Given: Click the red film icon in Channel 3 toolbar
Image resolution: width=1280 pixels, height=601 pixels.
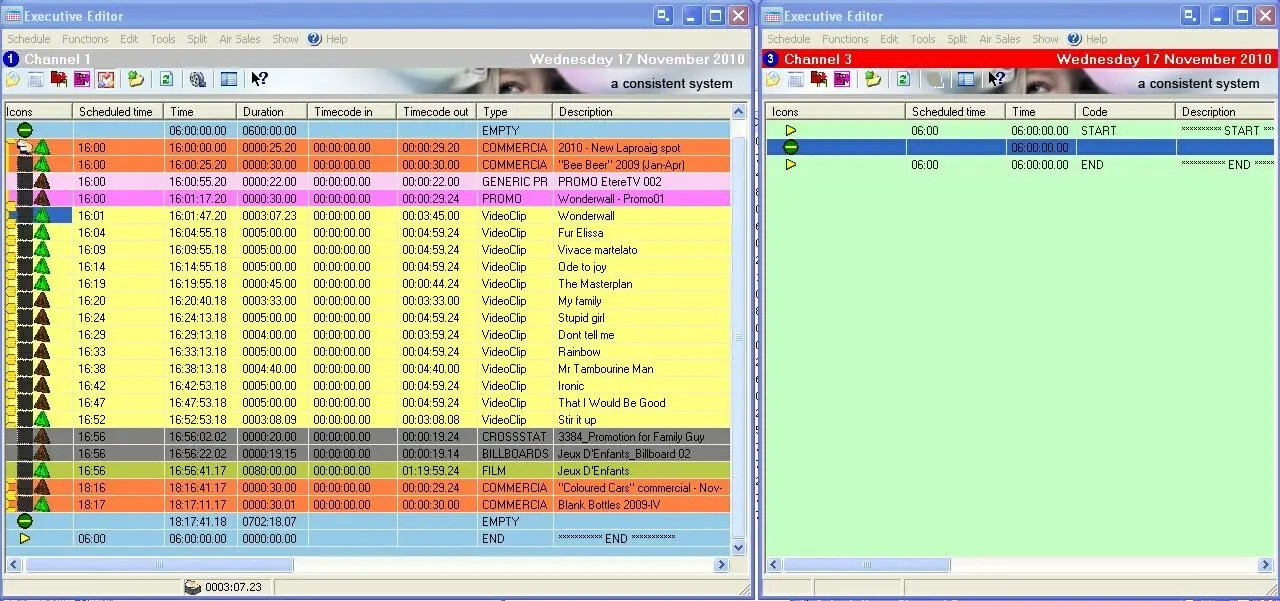Looking at the screenshot, I should click(x=819, y=80).
